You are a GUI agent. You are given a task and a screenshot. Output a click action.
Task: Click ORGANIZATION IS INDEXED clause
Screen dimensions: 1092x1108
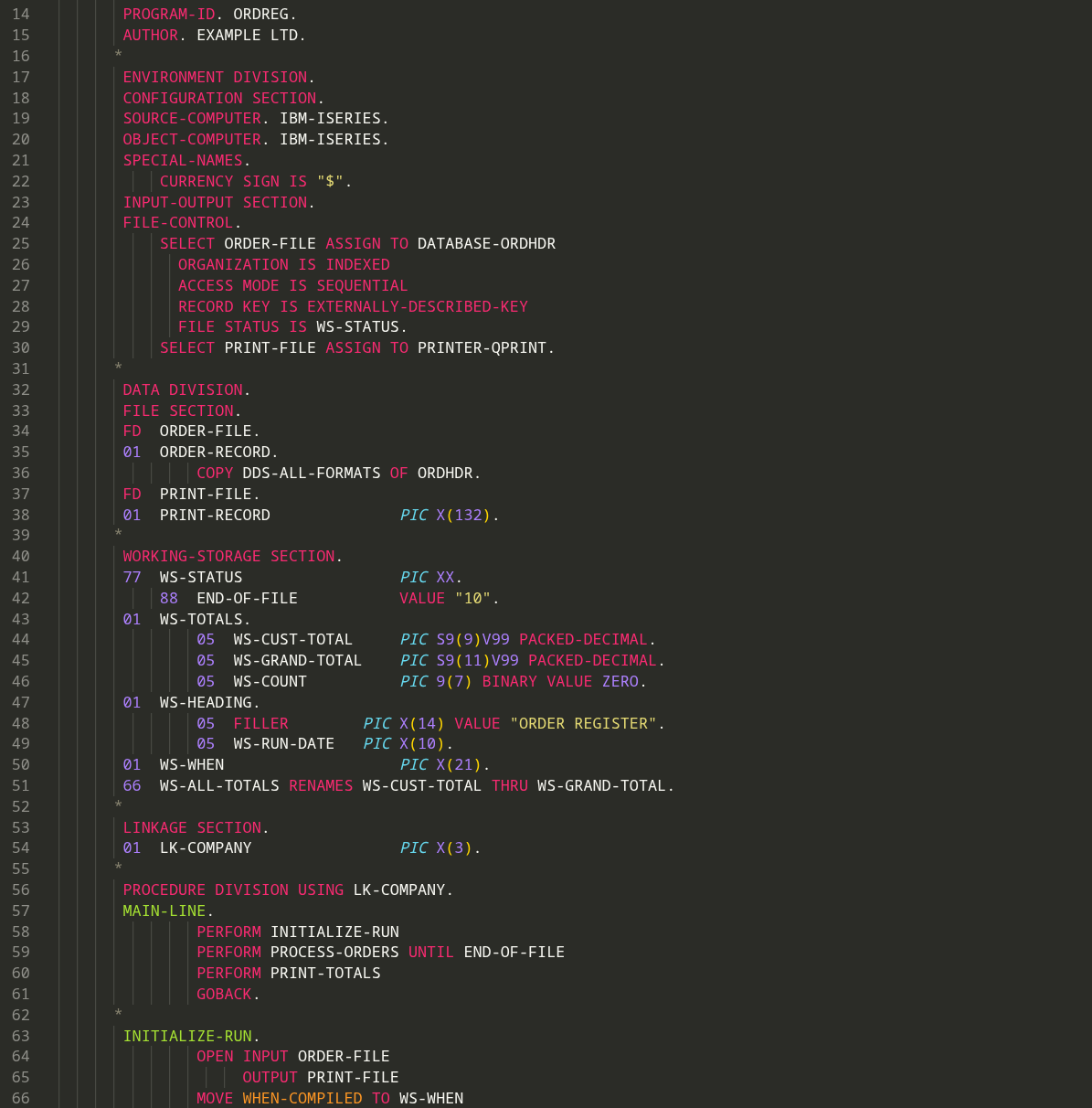[x=284, y=265]
